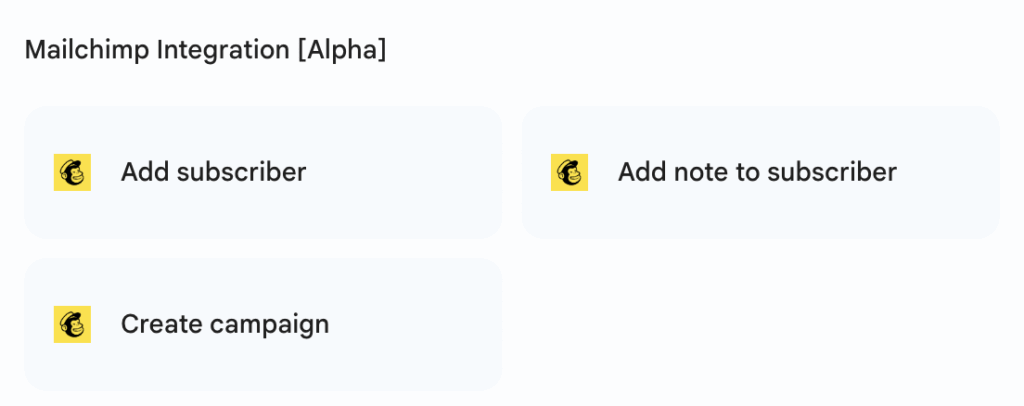Choose the Mailchimp action for subscriber notes
This screenshot has height=406, width=1024.
tap(760, 172)
